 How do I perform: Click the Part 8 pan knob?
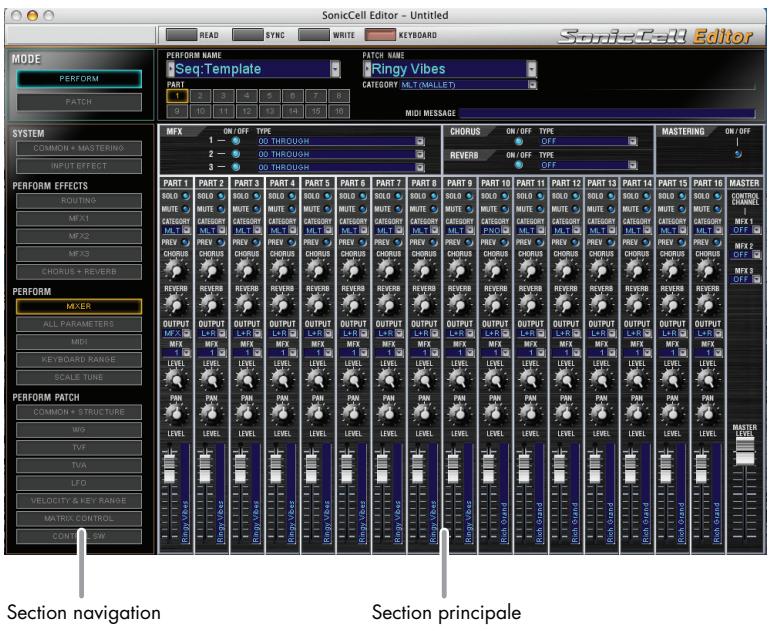click(424, 414)
